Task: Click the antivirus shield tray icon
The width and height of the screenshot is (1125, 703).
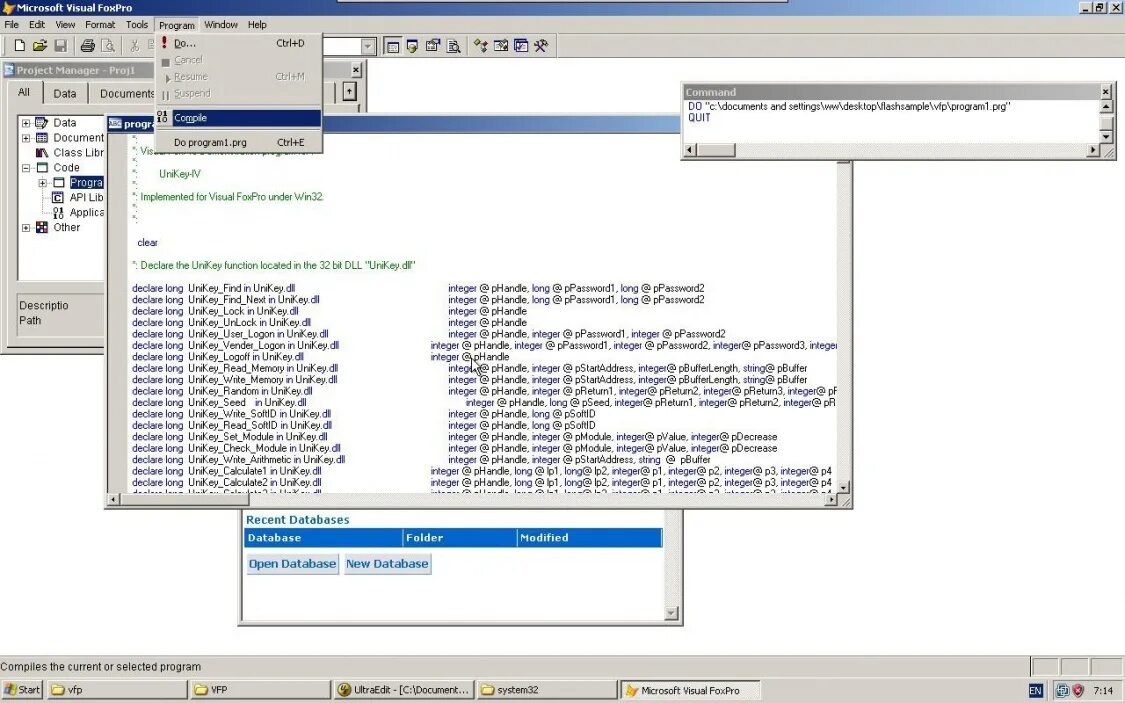Action: [1078, 691]
